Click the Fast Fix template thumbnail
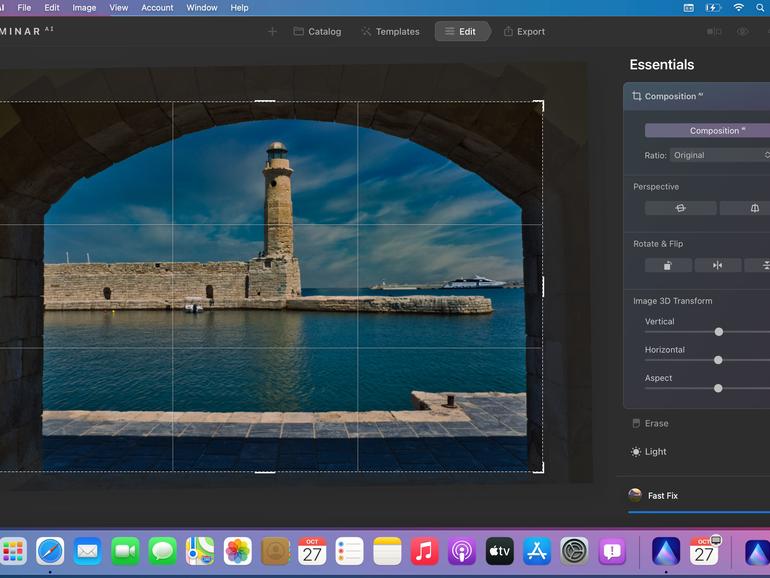Image resolution: width=770 pixels, height=578 pixels. coord(635,495)
